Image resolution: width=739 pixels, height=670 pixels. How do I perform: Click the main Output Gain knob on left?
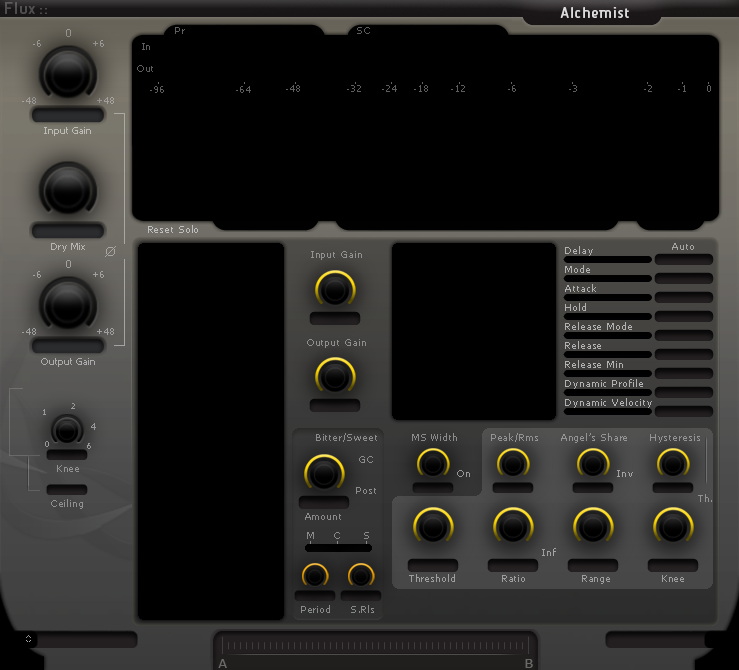68,305
